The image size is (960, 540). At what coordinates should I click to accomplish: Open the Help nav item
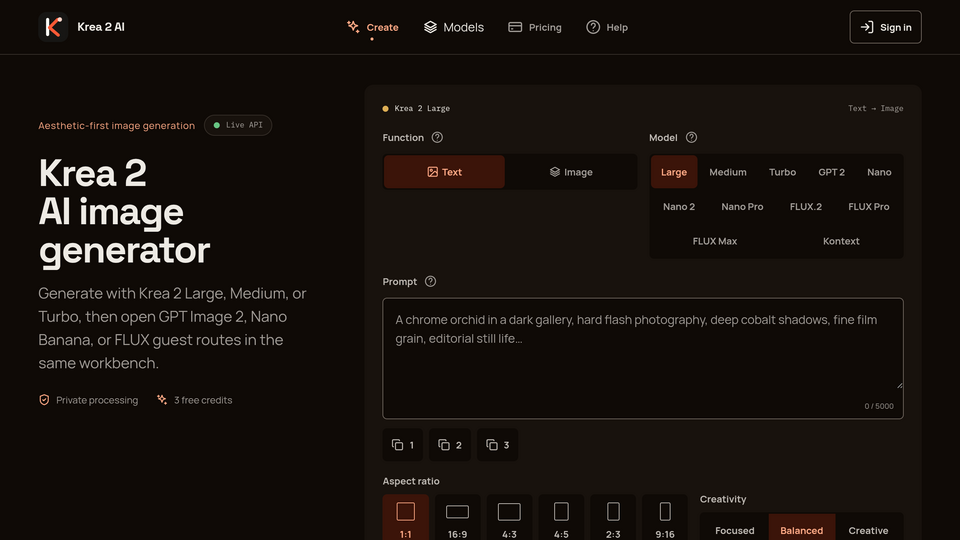tap(607, 27)
